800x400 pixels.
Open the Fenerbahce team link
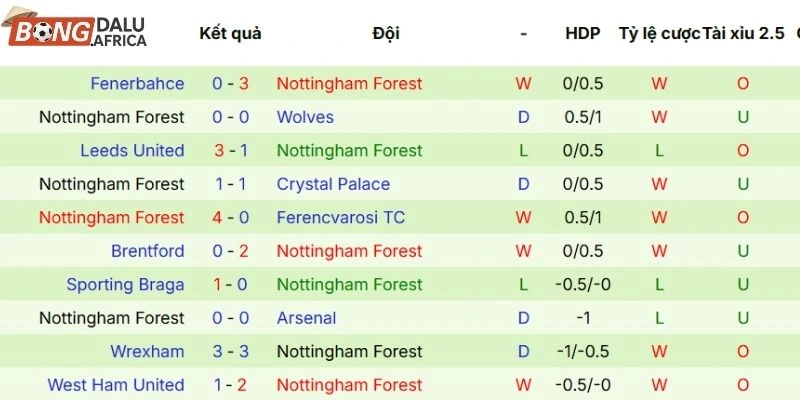137,84
